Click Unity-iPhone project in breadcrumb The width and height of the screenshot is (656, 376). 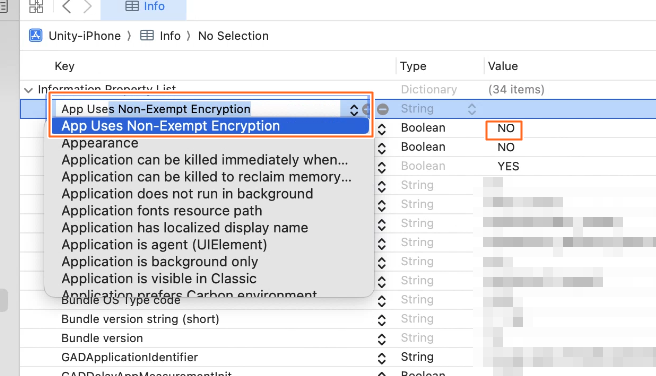point(85,36)
